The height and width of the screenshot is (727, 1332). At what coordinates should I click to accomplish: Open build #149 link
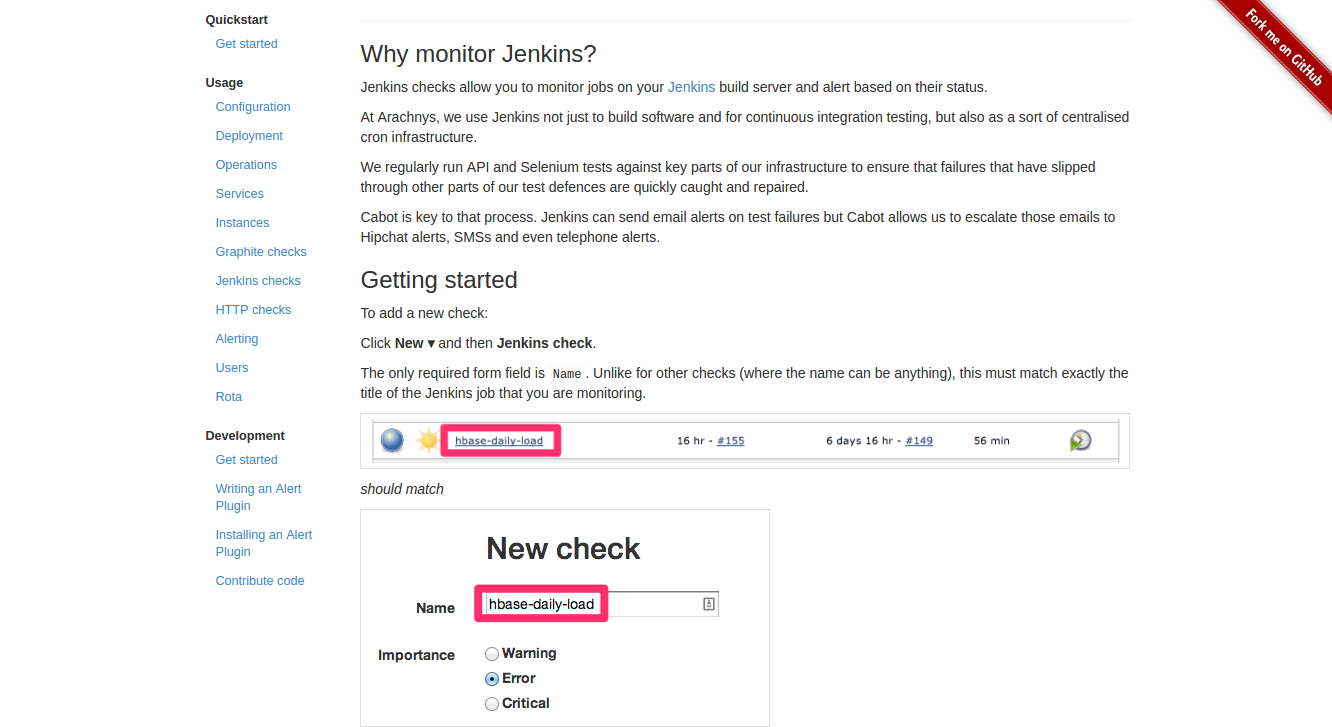click(919, 441)
